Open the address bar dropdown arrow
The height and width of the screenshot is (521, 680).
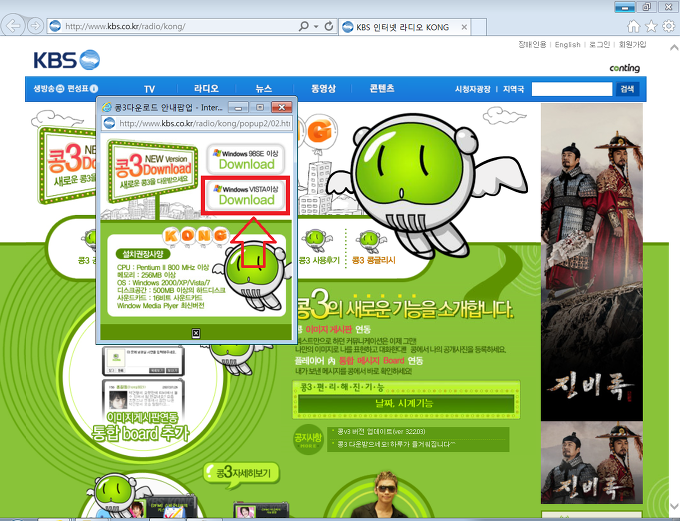point(316,26)
